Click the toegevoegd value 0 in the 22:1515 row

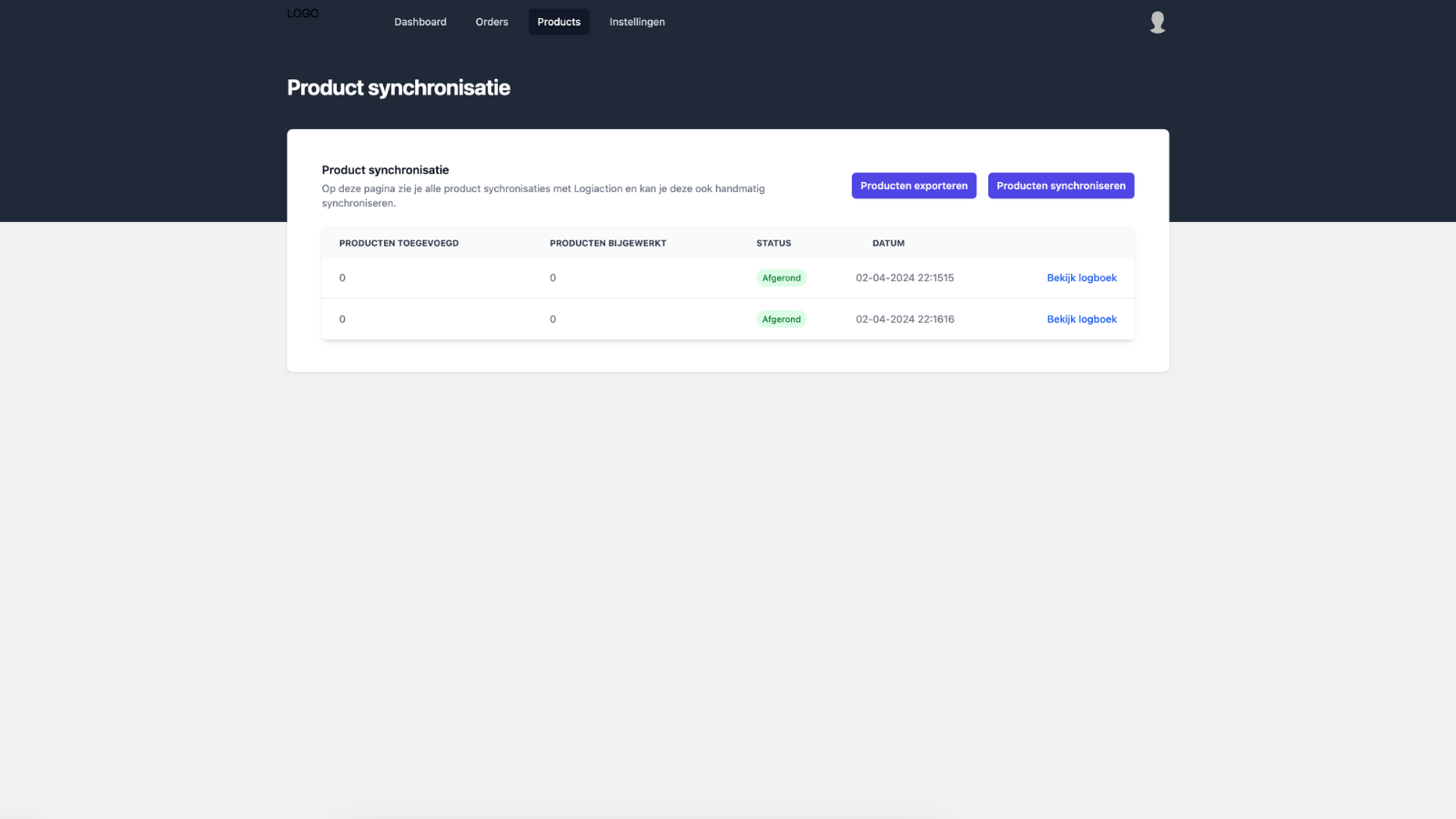(342, 278)
